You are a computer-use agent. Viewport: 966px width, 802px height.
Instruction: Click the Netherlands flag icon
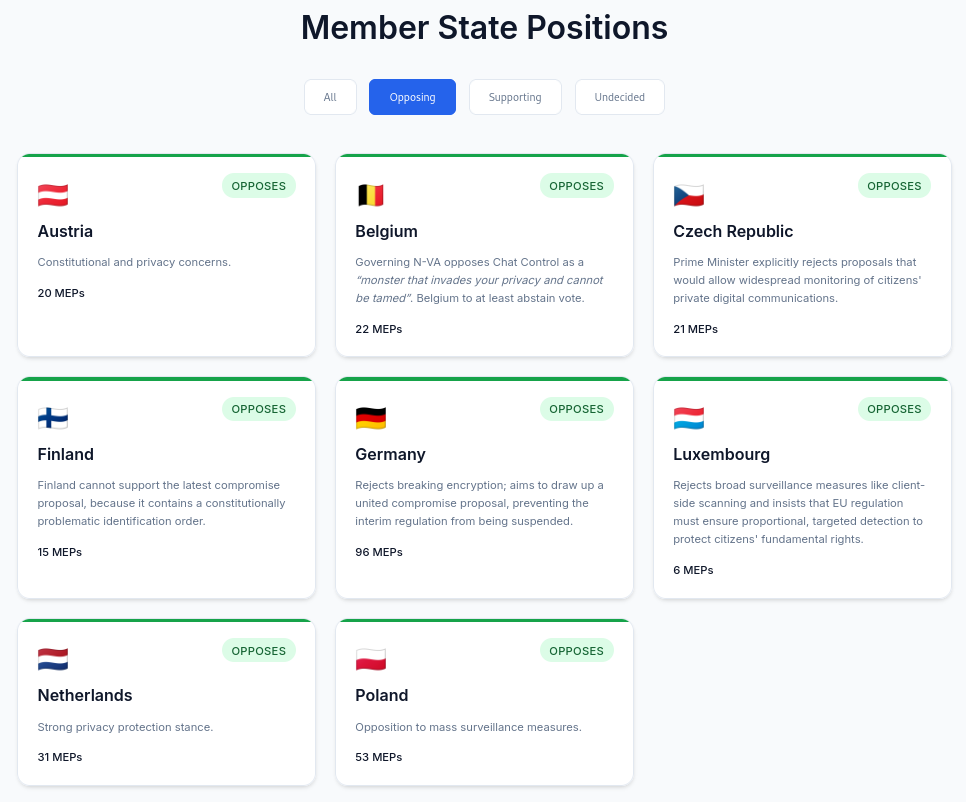point(53,660)
